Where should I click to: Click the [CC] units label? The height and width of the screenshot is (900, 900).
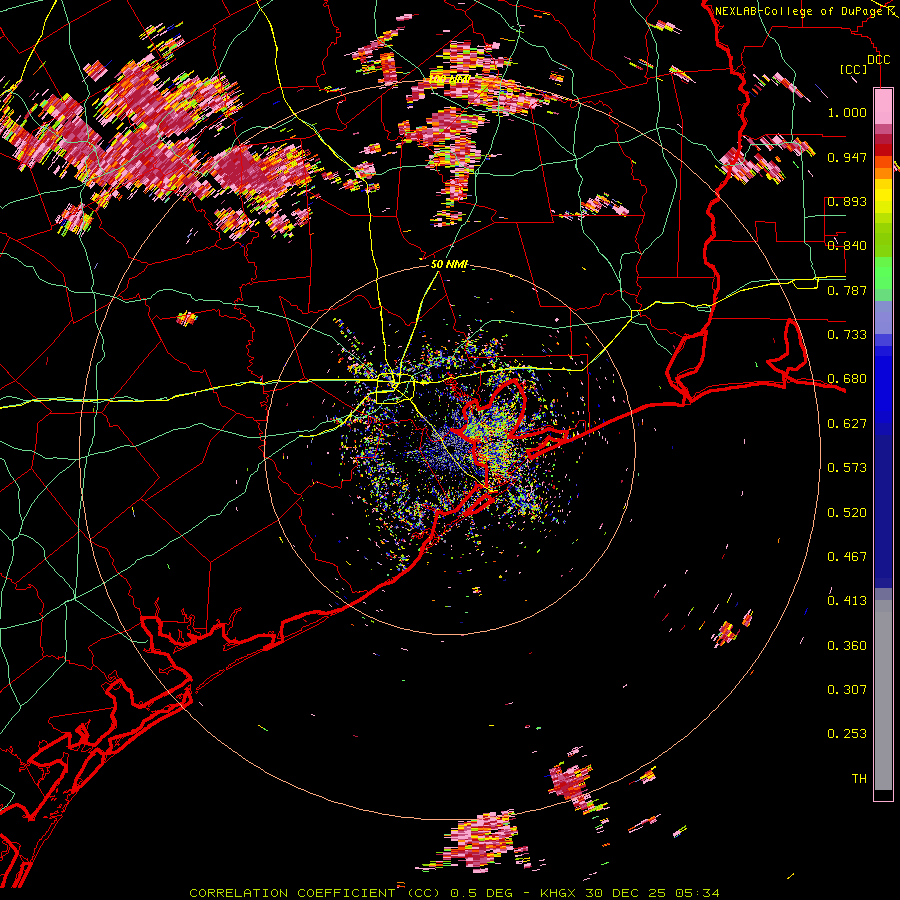click(854, 69)
